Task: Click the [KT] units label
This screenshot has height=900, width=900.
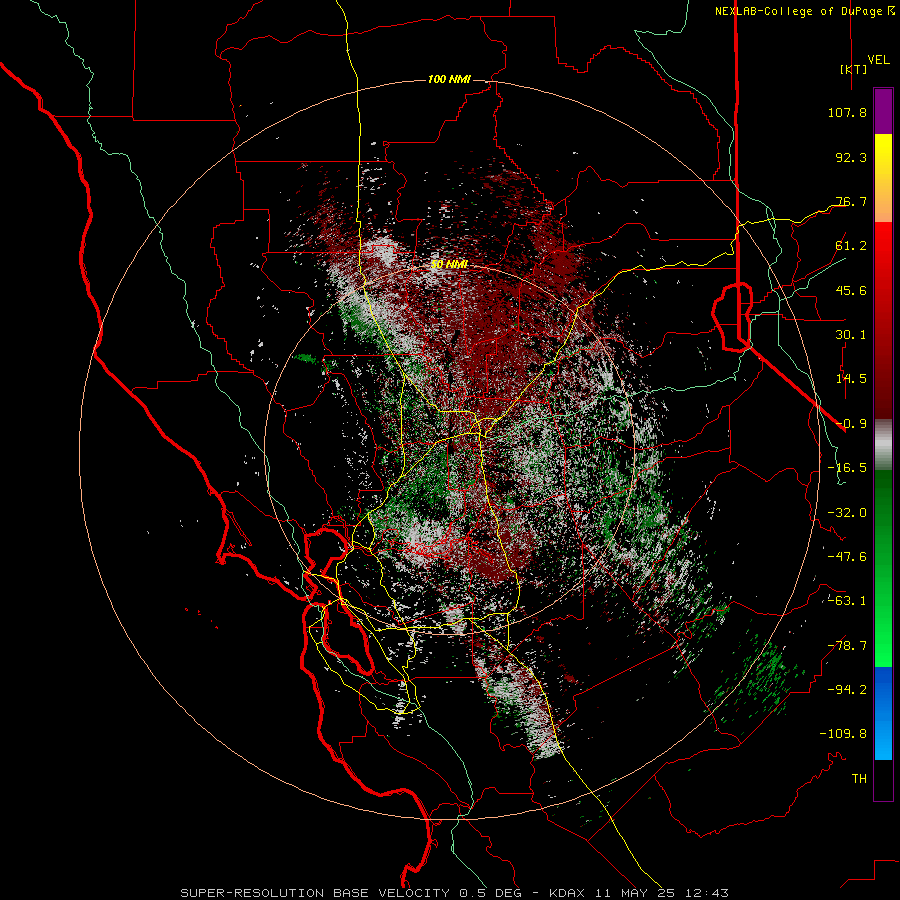Action: click(853, 69)
